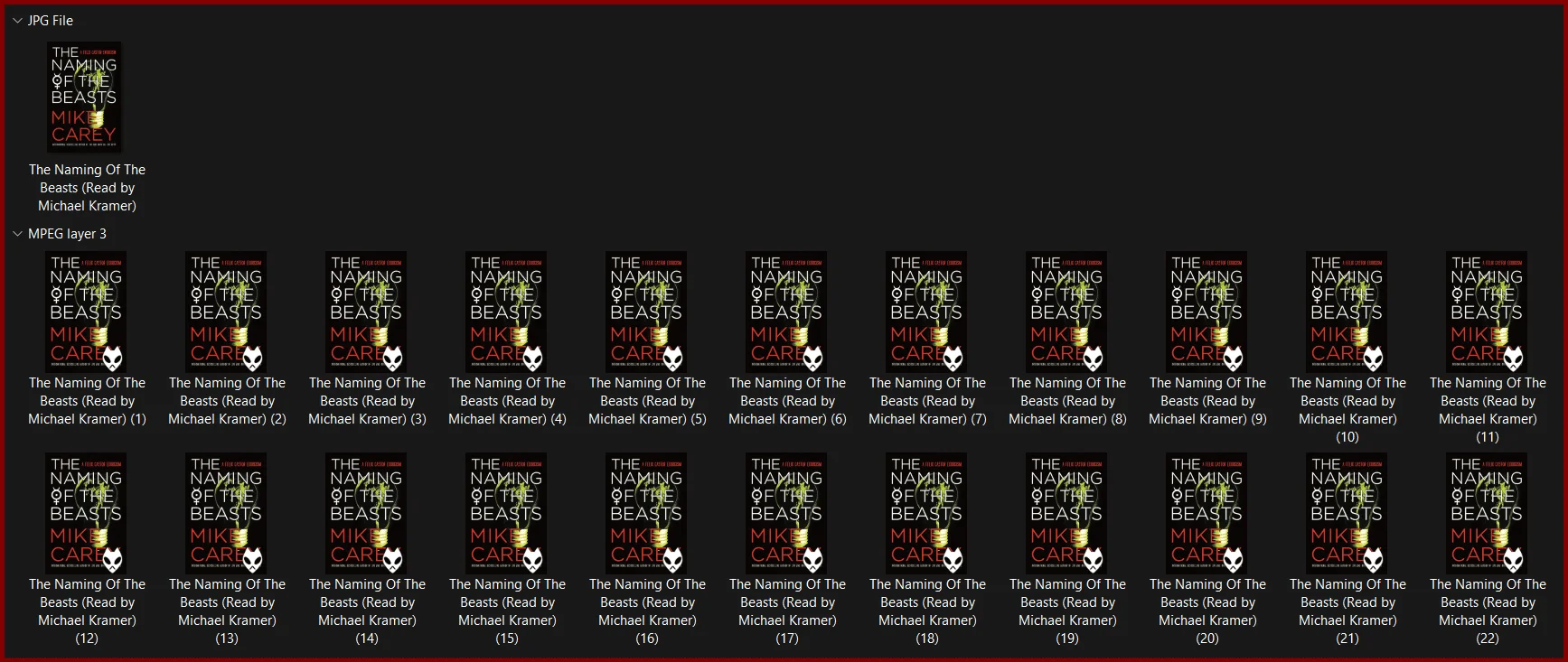Viewport: 1568px width, 662px height.
Task: Select MP3 file thumbnail numbered (21)
Action: pos(1347,513)
